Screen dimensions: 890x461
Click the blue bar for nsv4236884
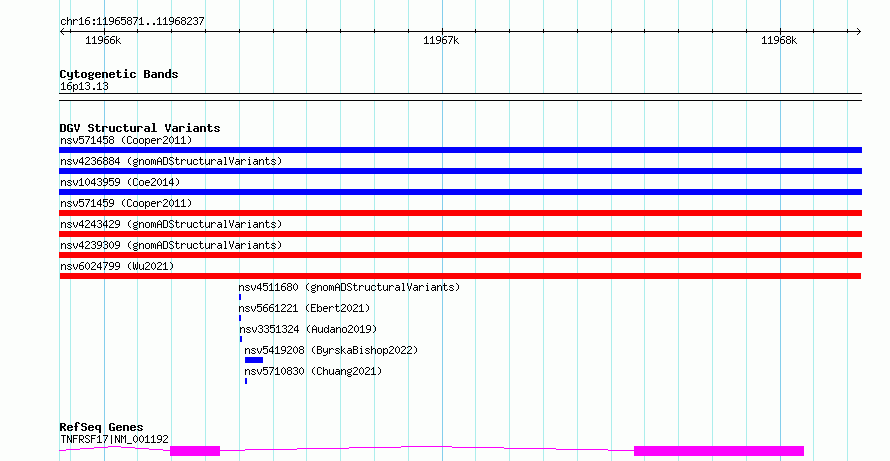point(460,171)
